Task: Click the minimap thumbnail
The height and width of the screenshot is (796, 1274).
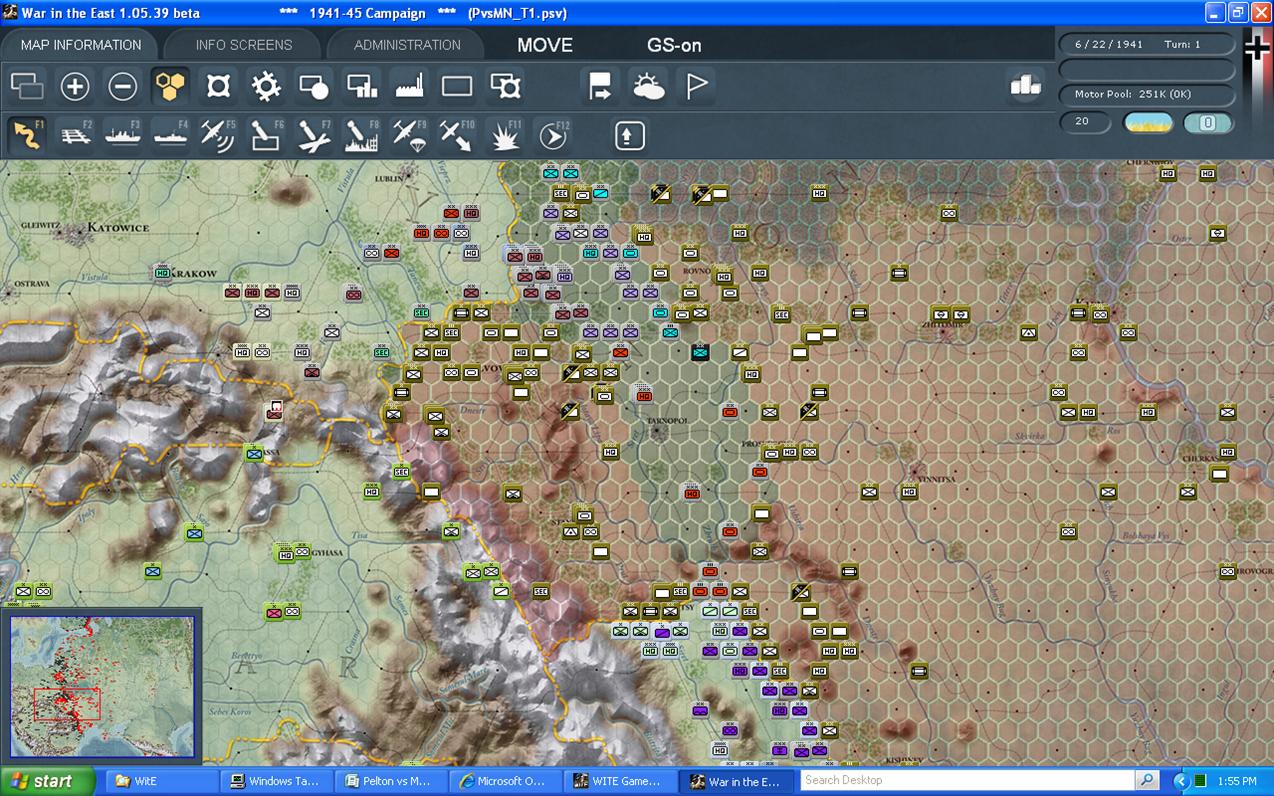Action: (x=102, y=686)
